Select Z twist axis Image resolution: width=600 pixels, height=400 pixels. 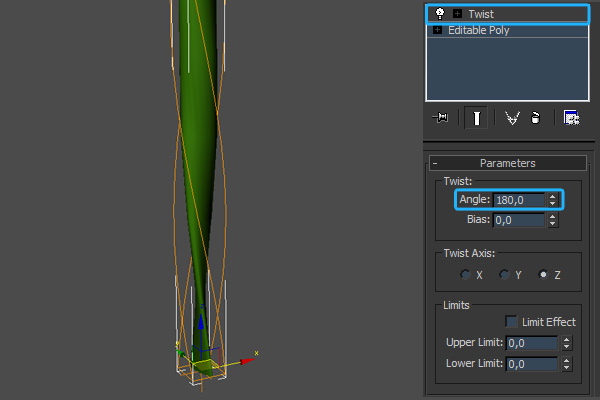[544, 274]
